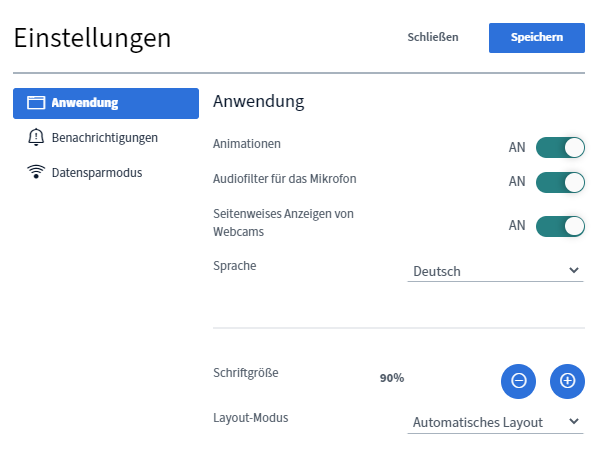605x451 pixels.
Task: Click the AN label beside Animationen
Action: click(x=517, y=148)
